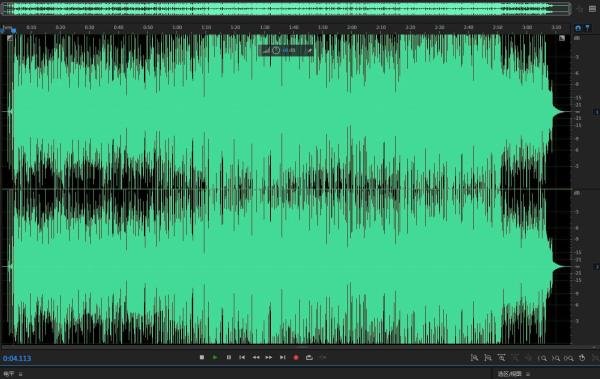Screen dimensions: 600x379
Task: Click the waveform overview navigator bar
Action: 286,9
